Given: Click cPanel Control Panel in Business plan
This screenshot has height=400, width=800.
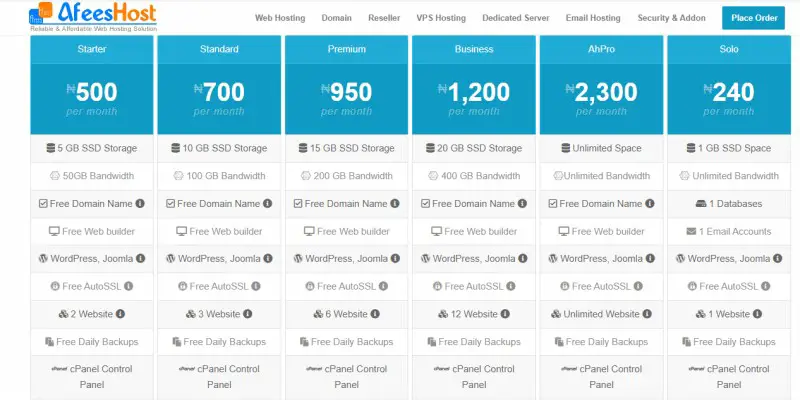Looking at the screenshot, I should point(474,377).
